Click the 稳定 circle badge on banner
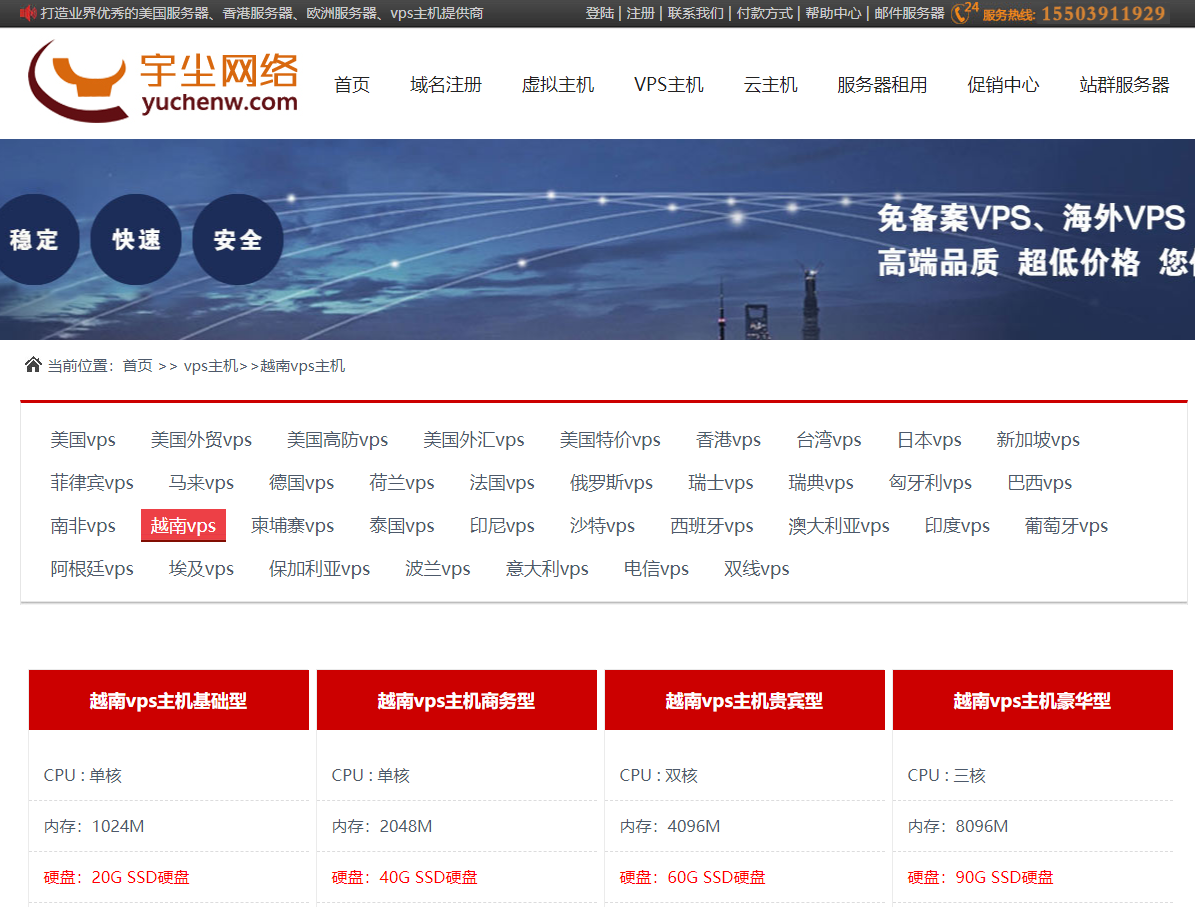 (34, 240)
